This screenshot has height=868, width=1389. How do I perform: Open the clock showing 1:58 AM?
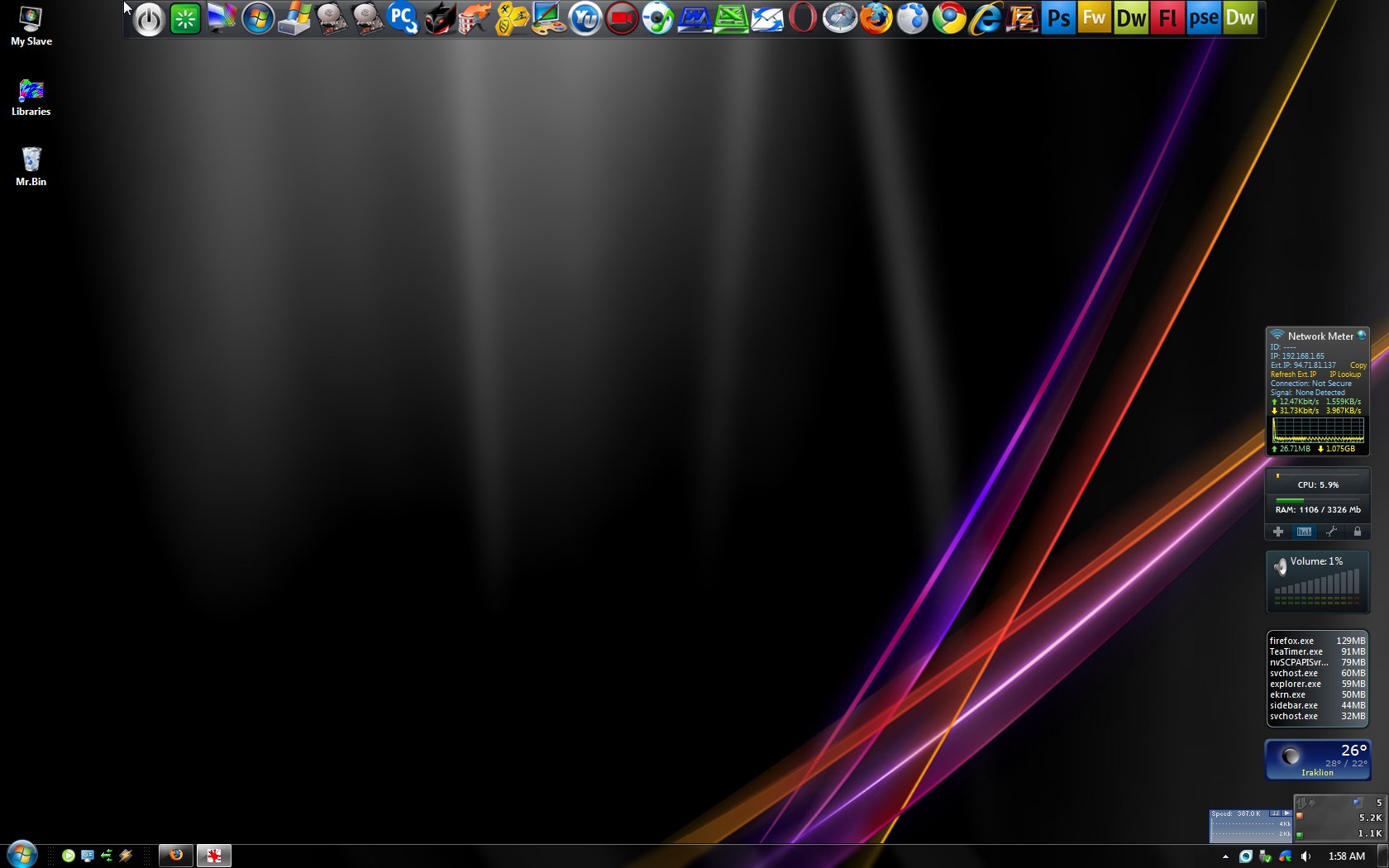(x=1346, y=856)
